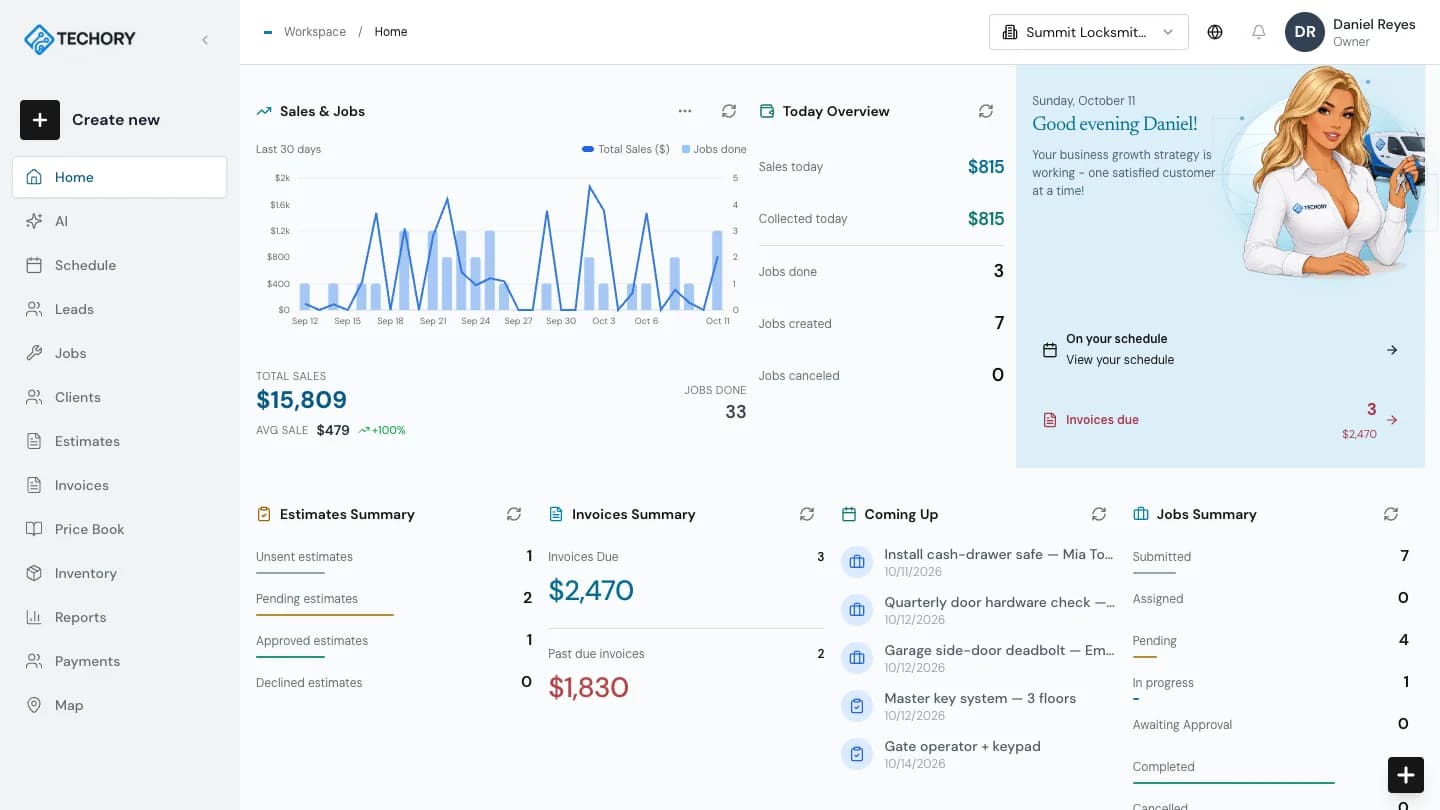Click the floating plus button

click(x=1406, y=775)
